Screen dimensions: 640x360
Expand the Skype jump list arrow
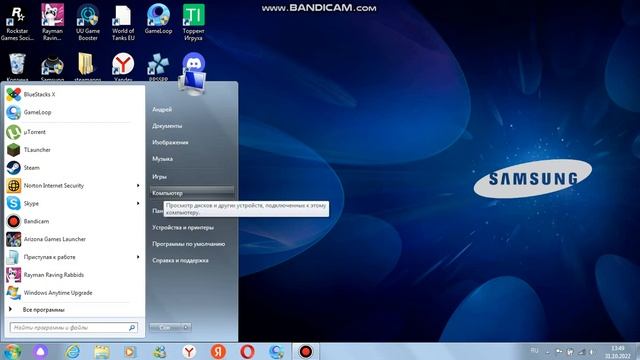point(138,203)
